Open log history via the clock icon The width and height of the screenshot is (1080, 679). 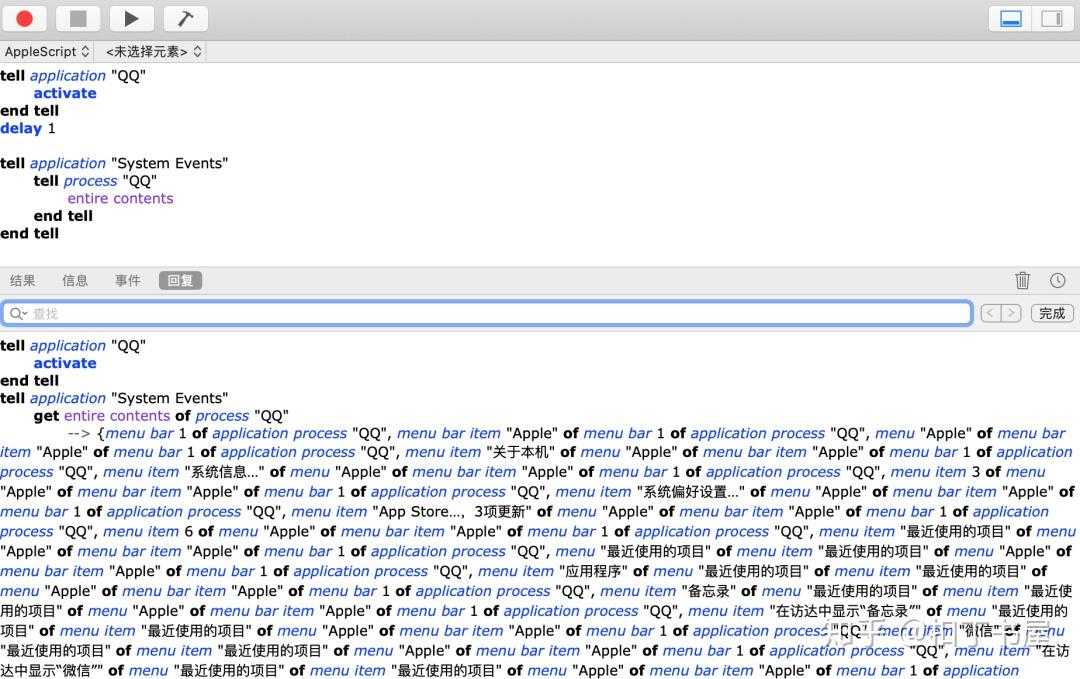[x=1058, y=280]
